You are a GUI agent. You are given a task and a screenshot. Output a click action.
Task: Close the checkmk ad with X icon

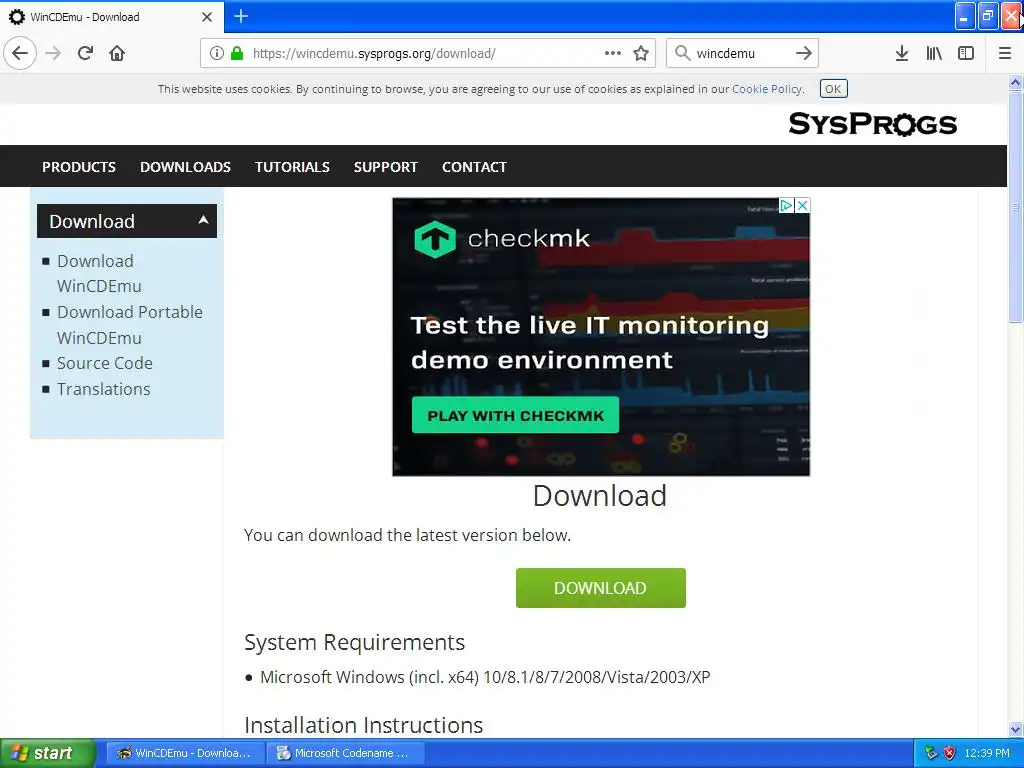[x=803, y=206]
